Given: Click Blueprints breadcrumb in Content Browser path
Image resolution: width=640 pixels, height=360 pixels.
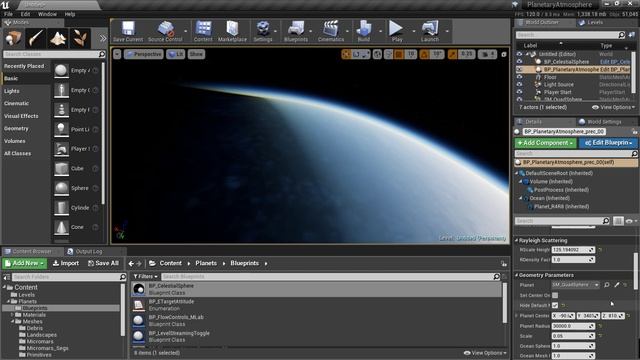Looking at the screenshot, I should click(x=244, y=263).
